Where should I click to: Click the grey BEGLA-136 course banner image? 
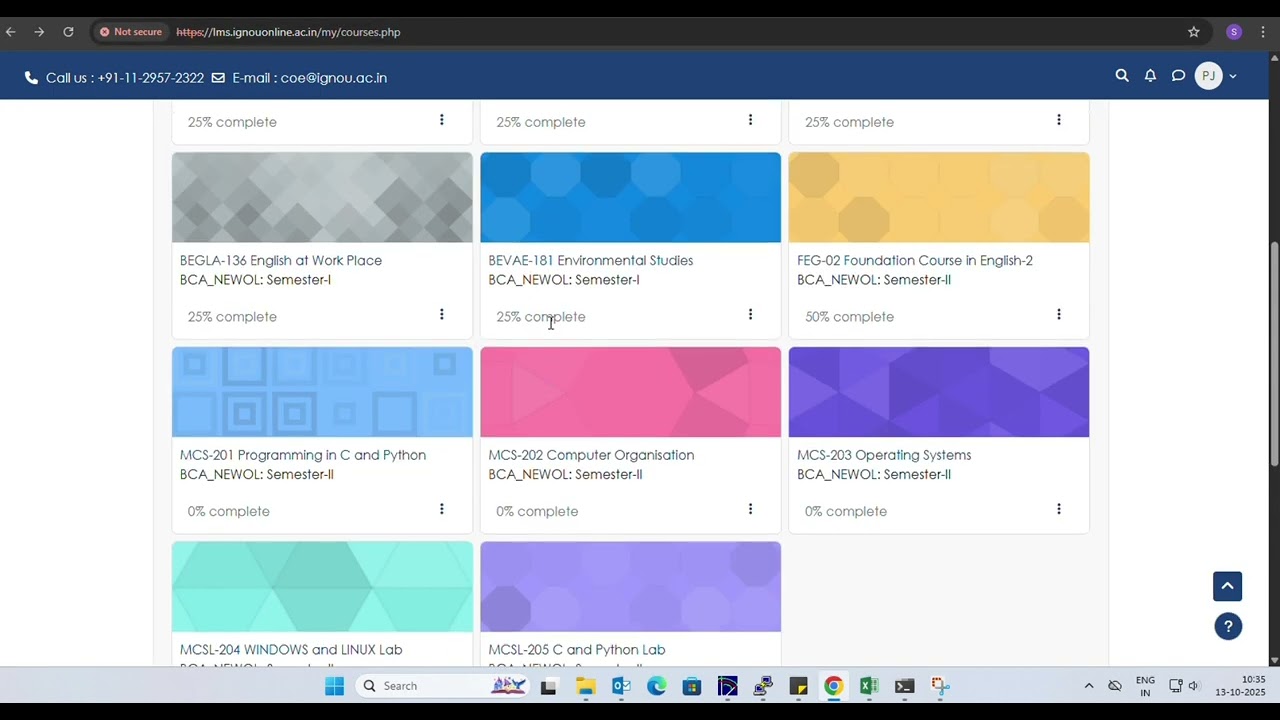click(322, 197)
